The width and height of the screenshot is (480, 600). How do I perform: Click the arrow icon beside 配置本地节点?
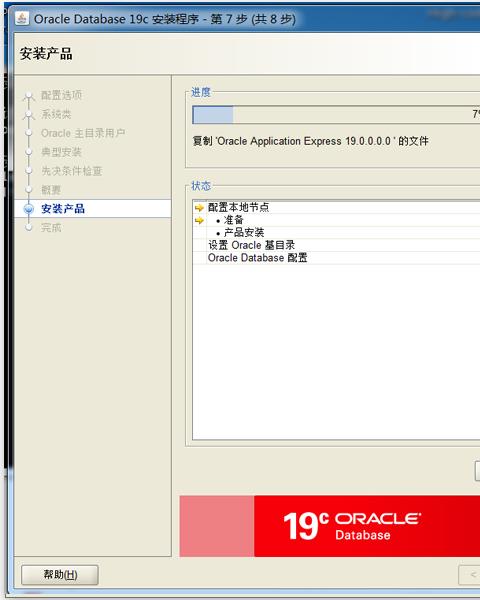199,208
